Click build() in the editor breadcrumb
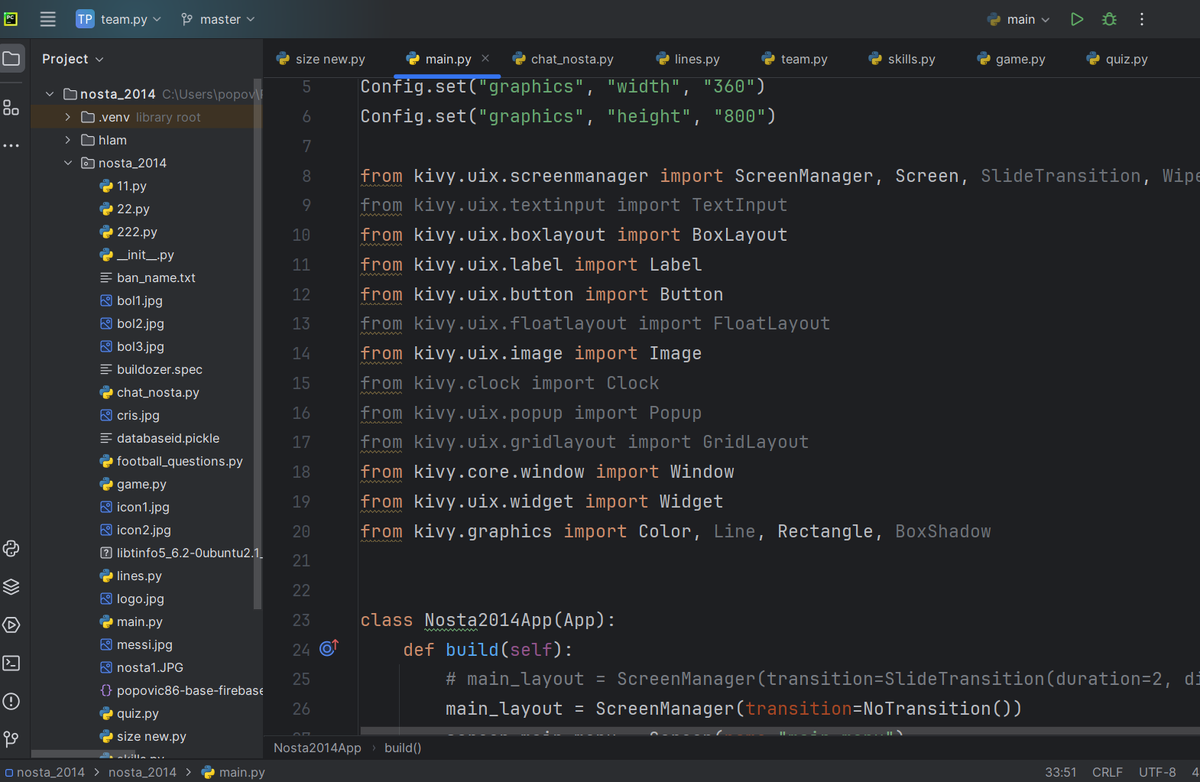 tap(403, 748)
